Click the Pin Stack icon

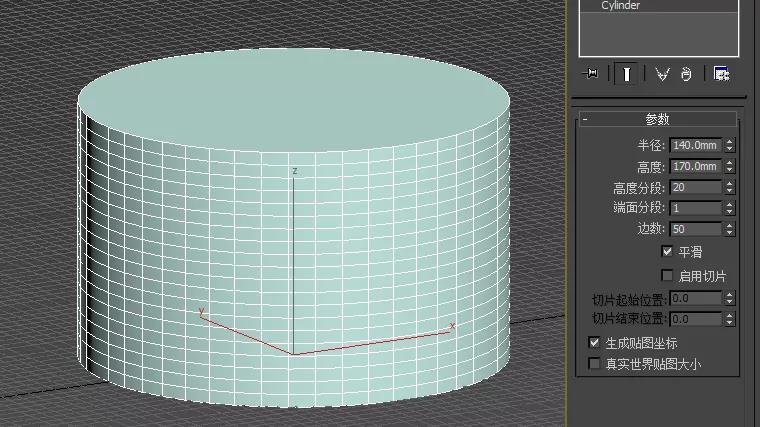point(590,74)
